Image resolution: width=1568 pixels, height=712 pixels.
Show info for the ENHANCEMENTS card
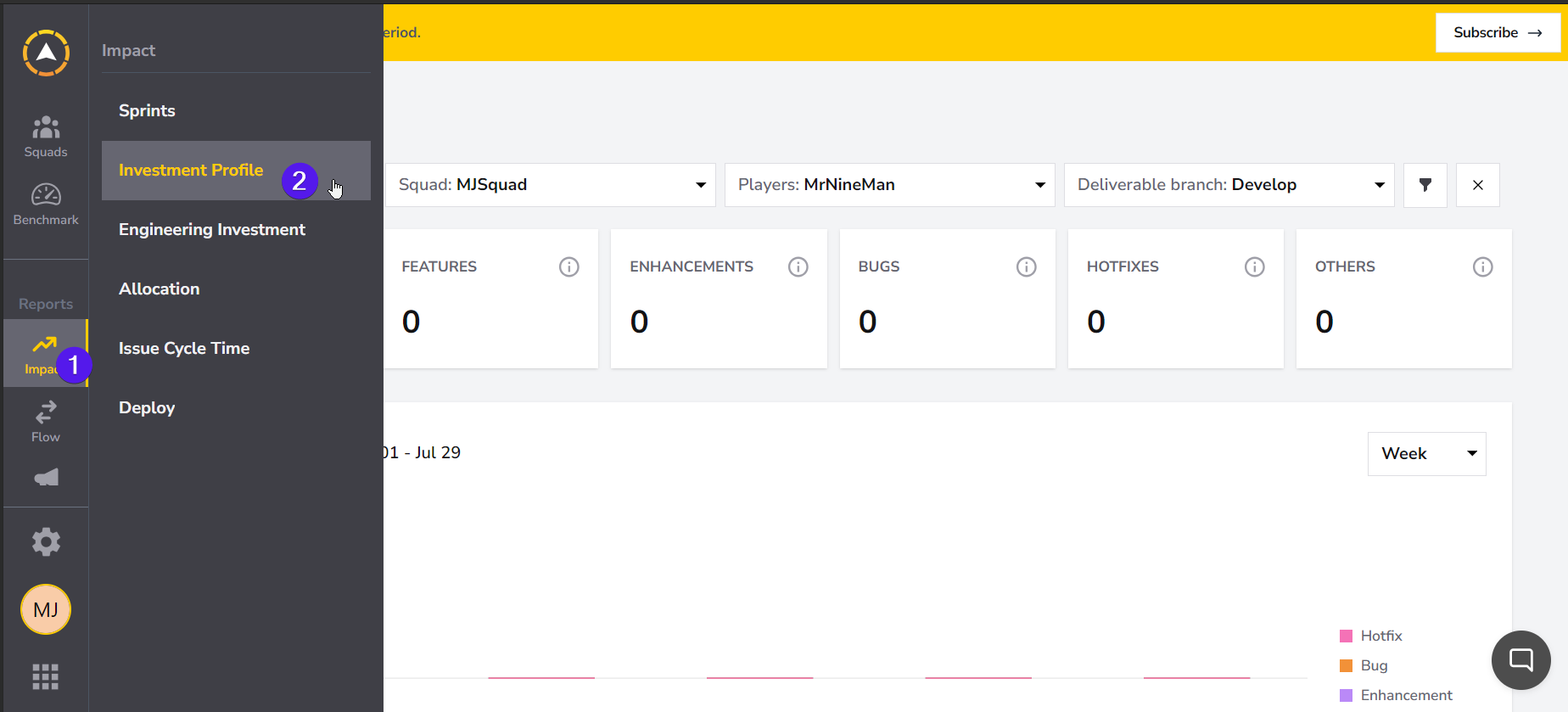[x=798, y=267]
